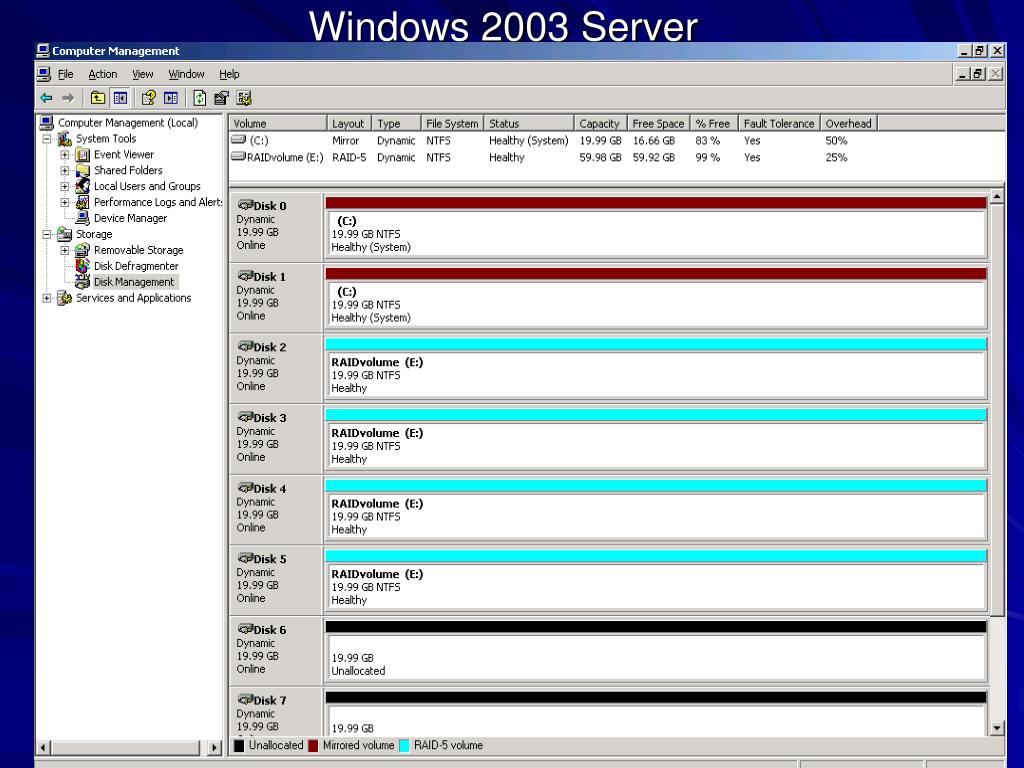Click the Disk 6 drive label
1024x768 pixels.
pyautogui.click(x=269, y=630)
